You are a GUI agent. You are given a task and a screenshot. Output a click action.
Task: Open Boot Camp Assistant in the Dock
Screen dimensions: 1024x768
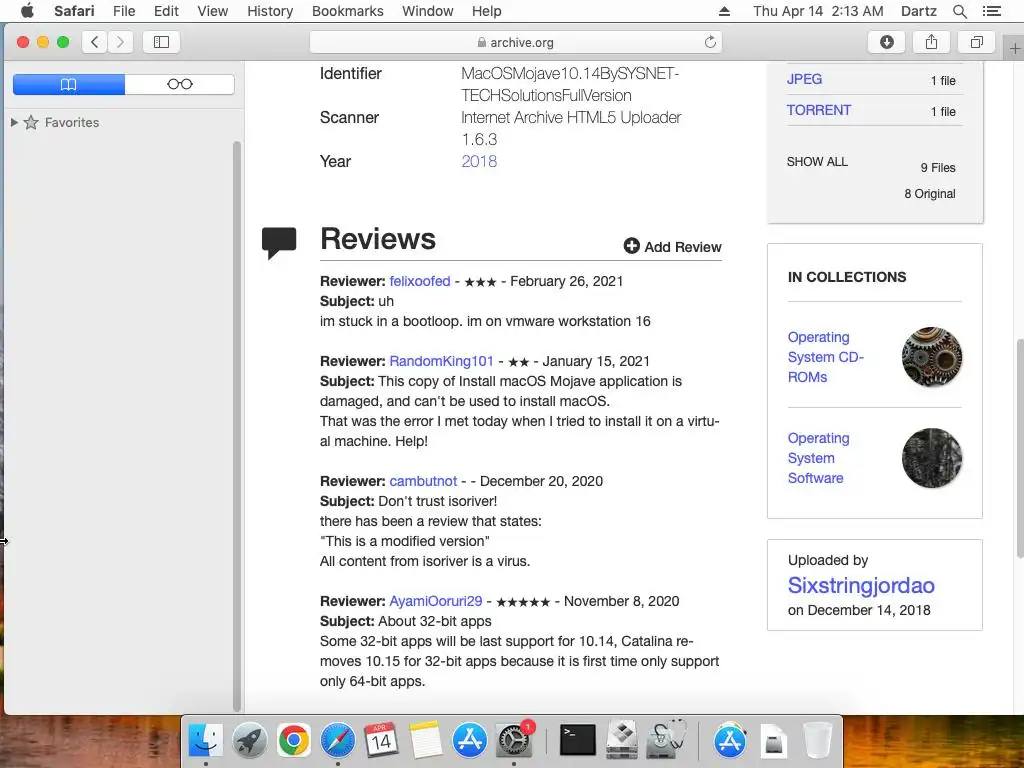622,741
